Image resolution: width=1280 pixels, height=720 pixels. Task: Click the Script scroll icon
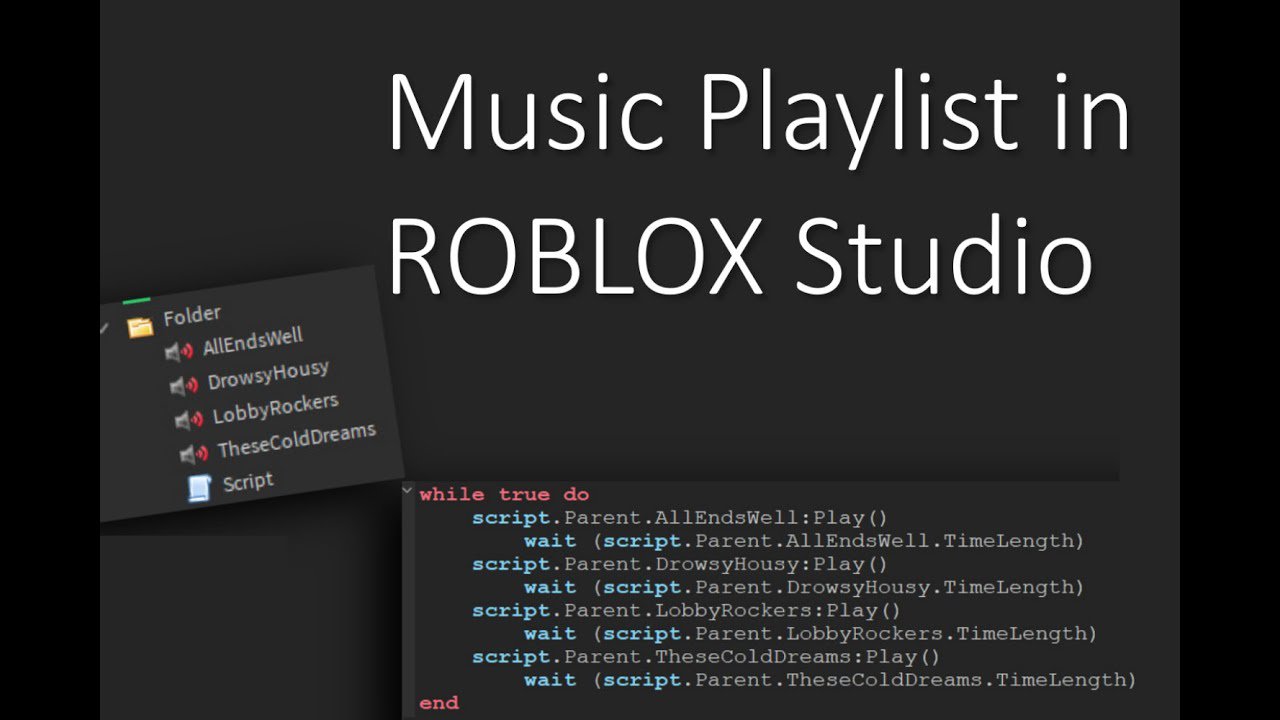[x=199, y=488]
